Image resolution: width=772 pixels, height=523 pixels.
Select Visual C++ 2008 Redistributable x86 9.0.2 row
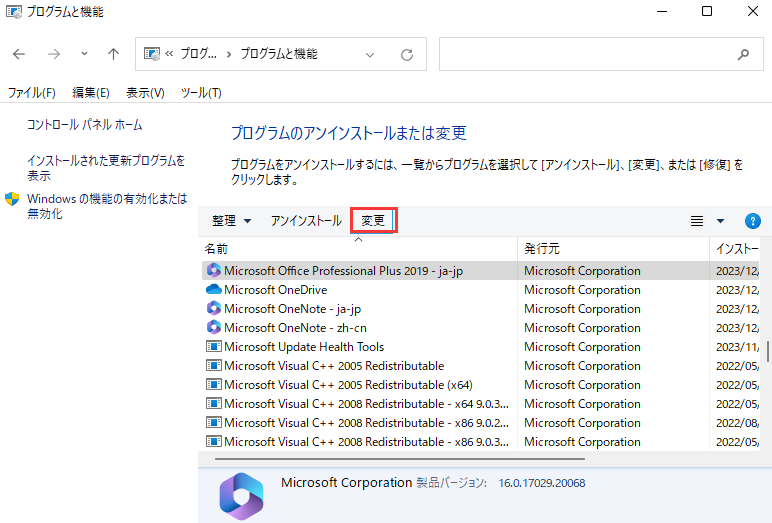click(x=481, y=423)
